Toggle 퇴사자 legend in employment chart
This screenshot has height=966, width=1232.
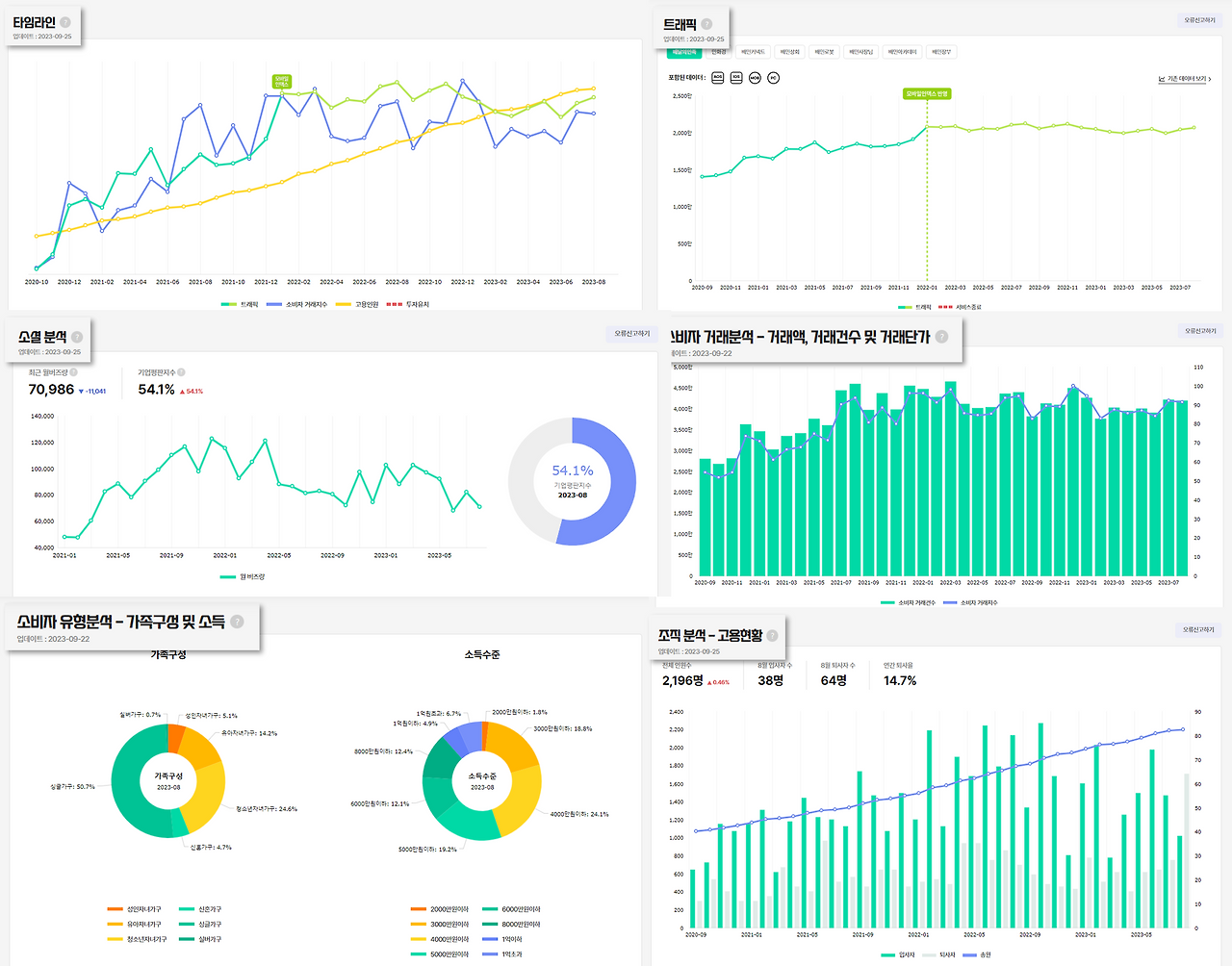938,955
